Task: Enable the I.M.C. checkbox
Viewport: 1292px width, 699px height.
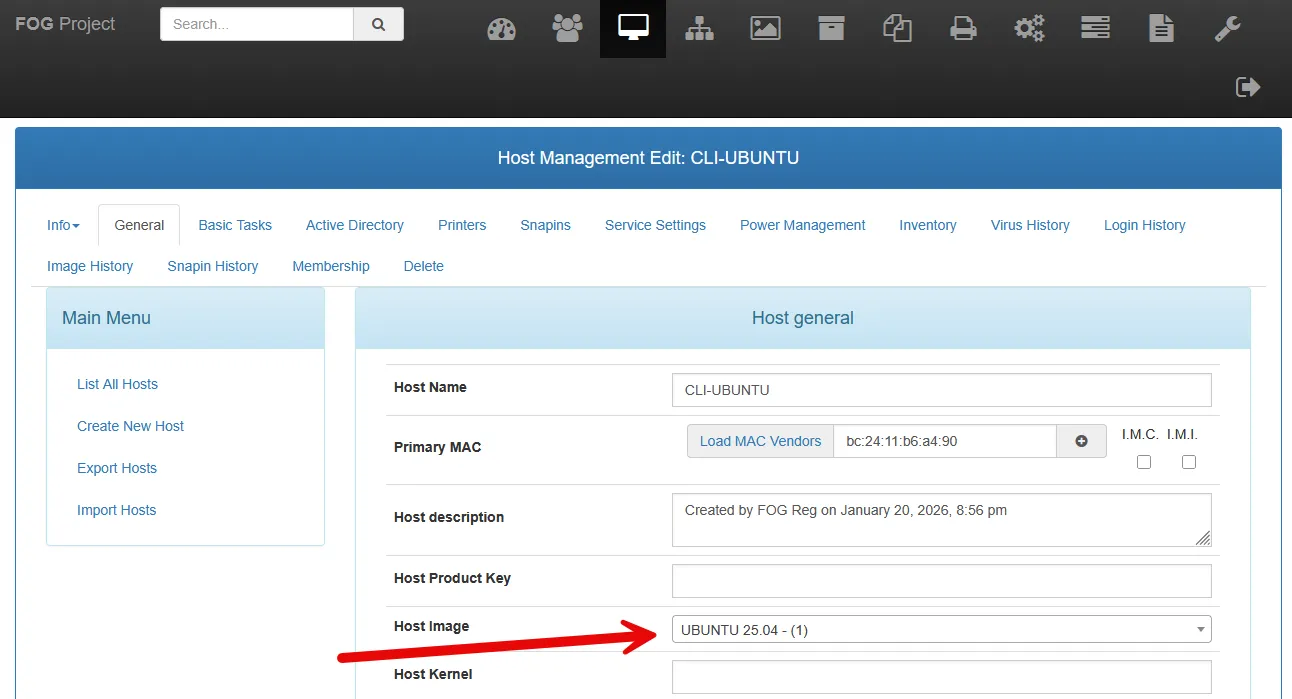Action: pyautogui.click(x=1144, y=462)
